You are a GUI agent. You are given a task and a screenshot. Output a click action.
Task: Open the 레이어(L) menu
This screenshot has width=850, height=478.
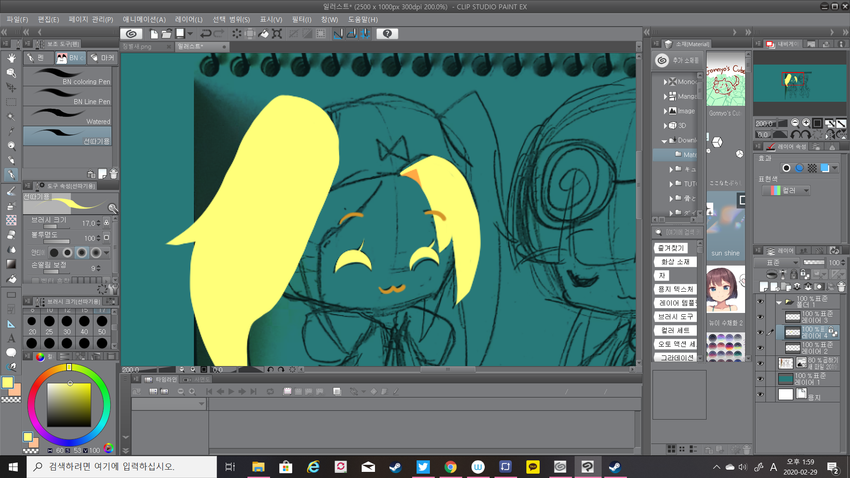coord(189,20)
